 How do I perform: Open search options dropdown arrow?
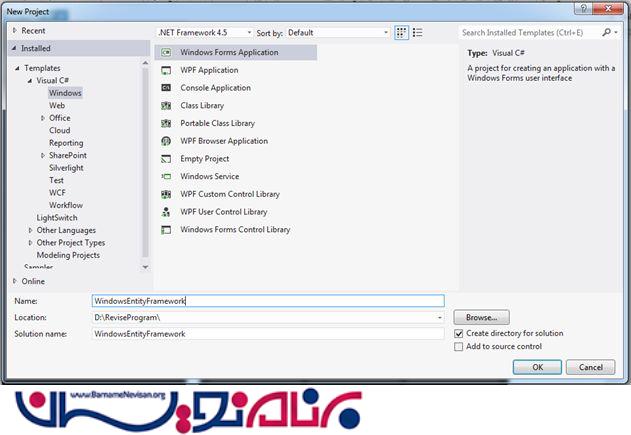(616, 32)
